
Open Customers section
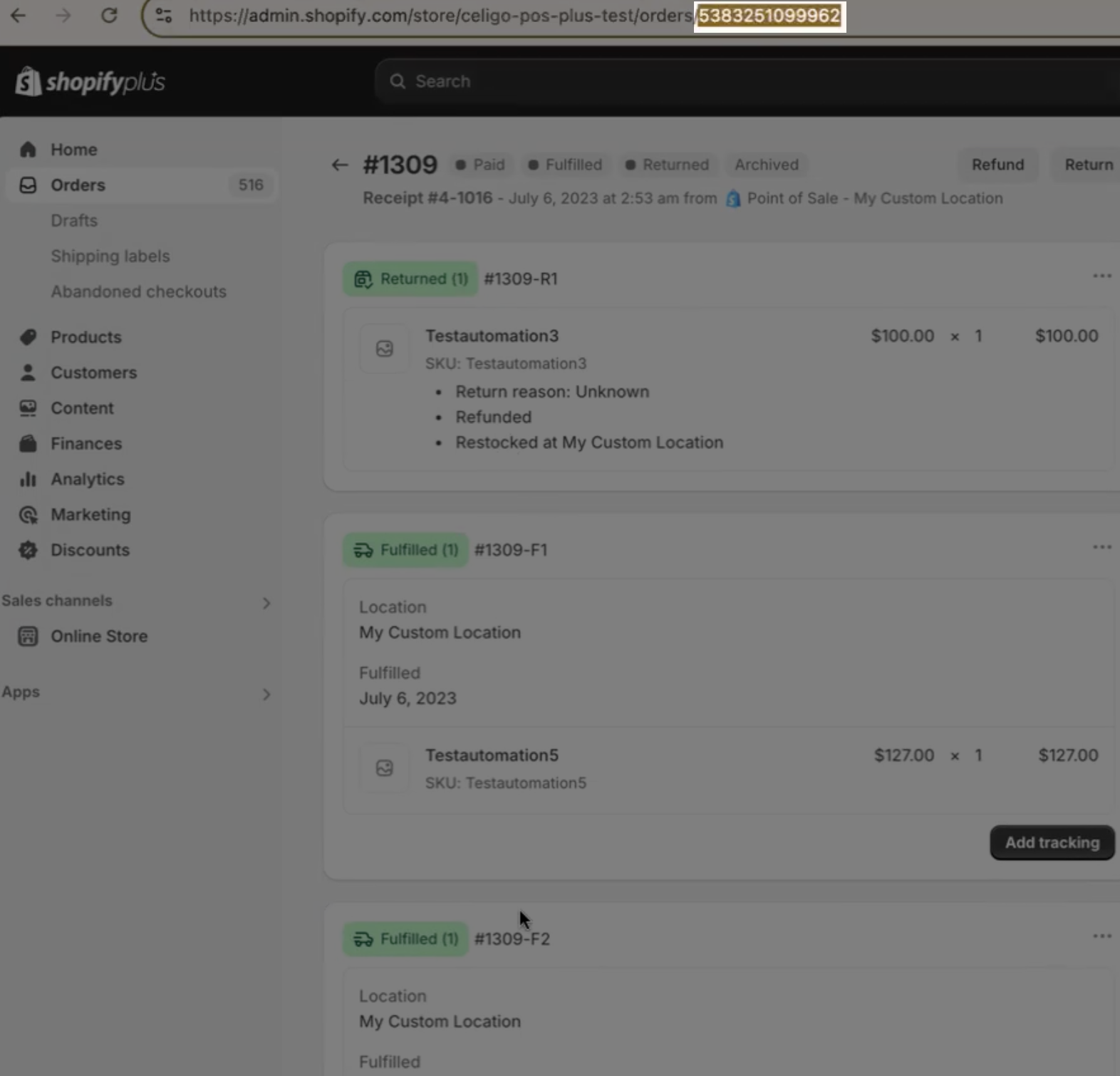(x=94, y=373)
